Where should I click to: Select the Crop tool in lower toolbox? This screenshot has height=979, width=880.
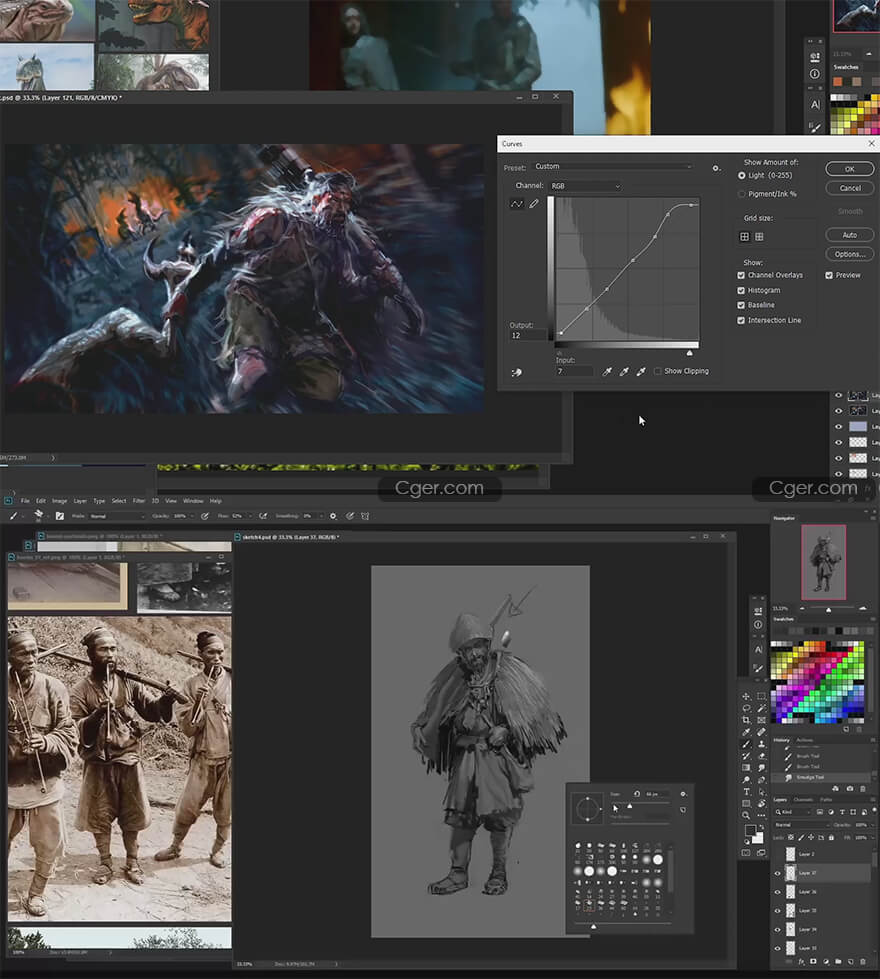pyautogui.click(x=746, y=720)
